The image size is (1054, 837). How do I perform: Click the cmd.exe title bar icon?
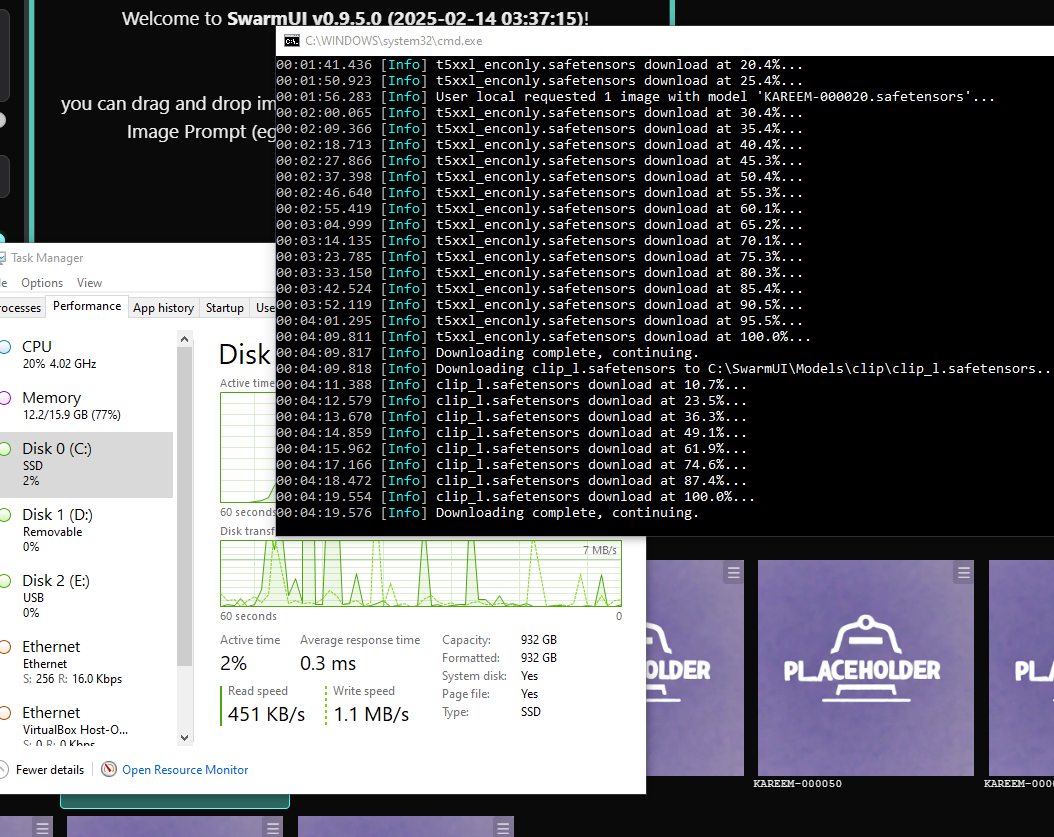coord(292,41)
